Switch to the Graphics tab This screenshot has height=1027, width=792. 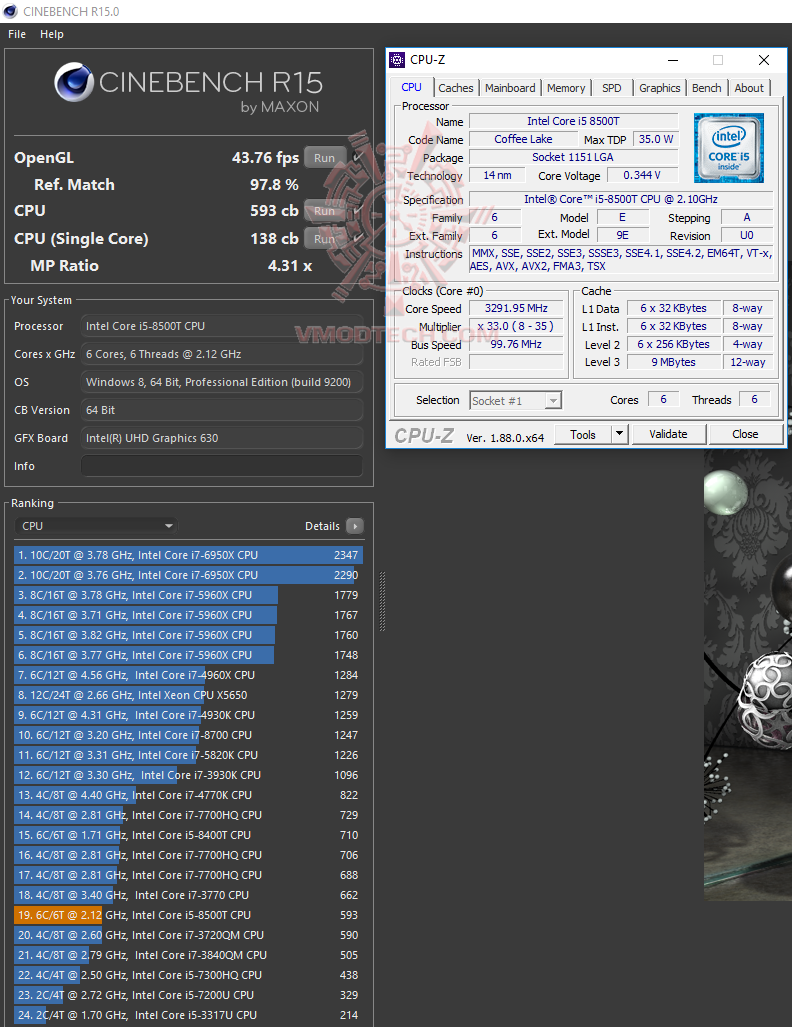[660, 88]
